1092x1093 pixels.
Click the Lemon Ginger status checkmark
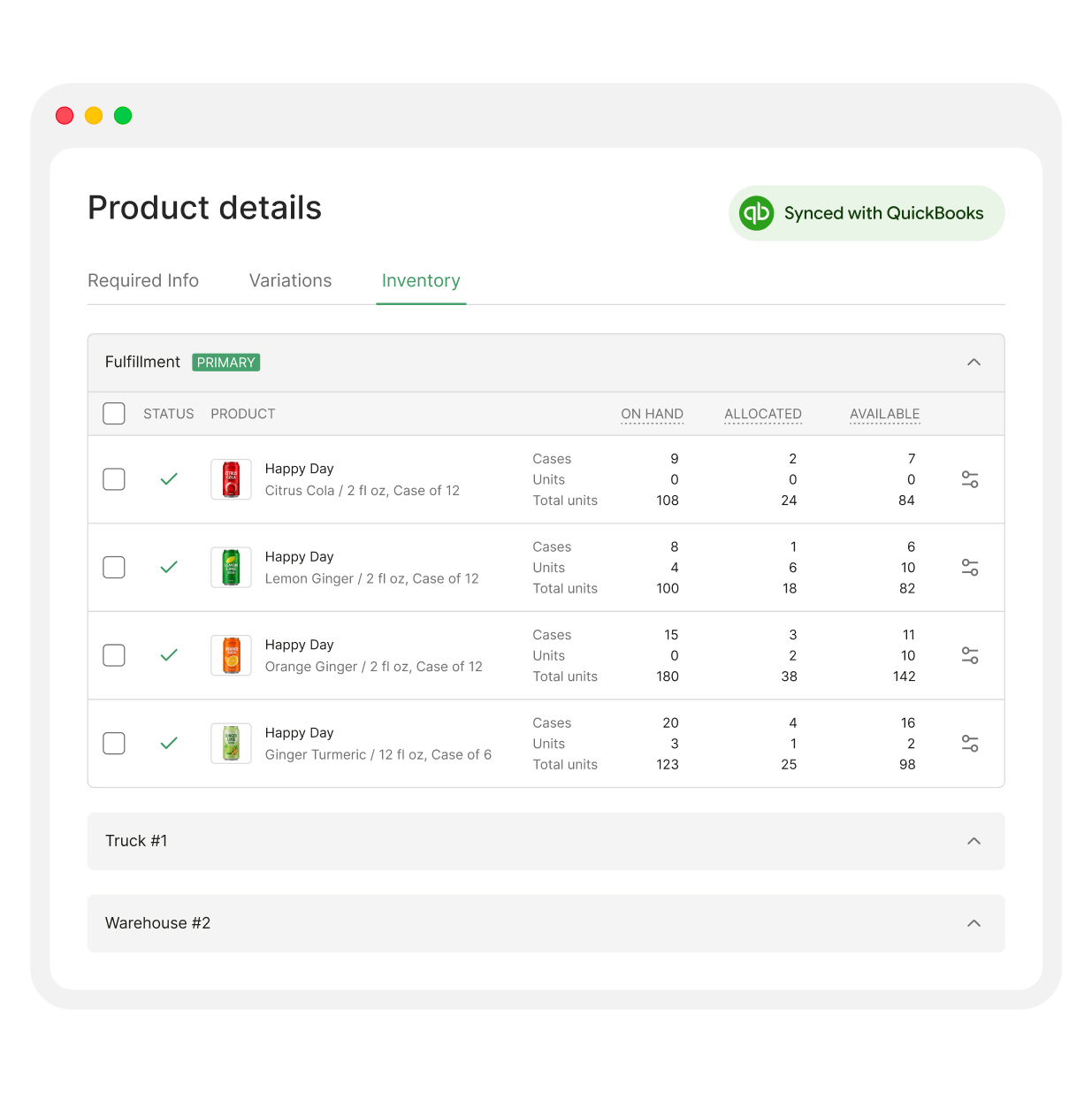click(x=169, y=567)
